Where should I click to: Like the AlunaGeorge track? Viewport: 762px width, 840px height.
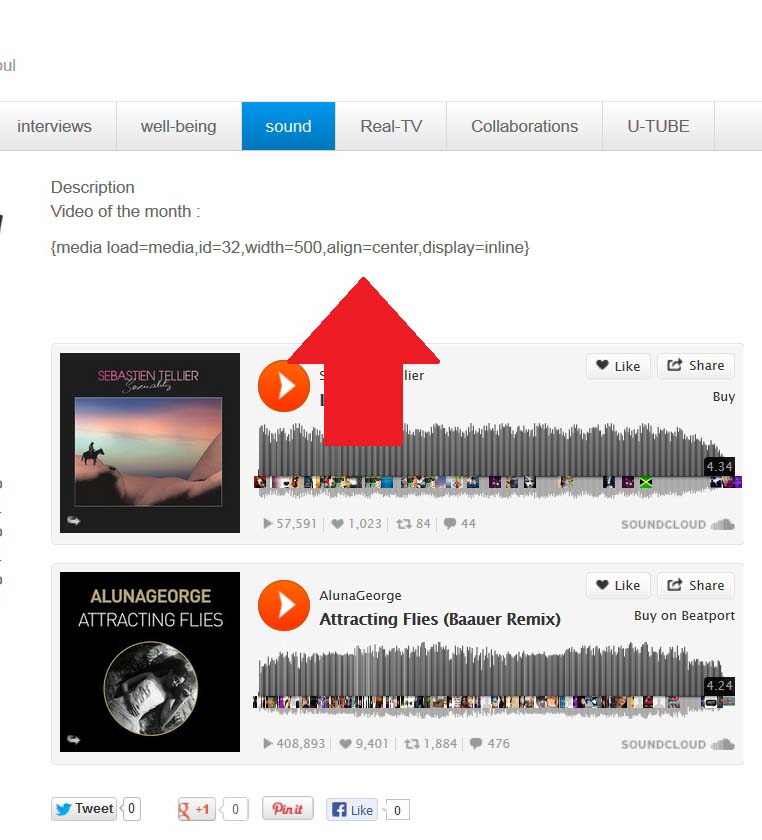click(x=618, y=586)
